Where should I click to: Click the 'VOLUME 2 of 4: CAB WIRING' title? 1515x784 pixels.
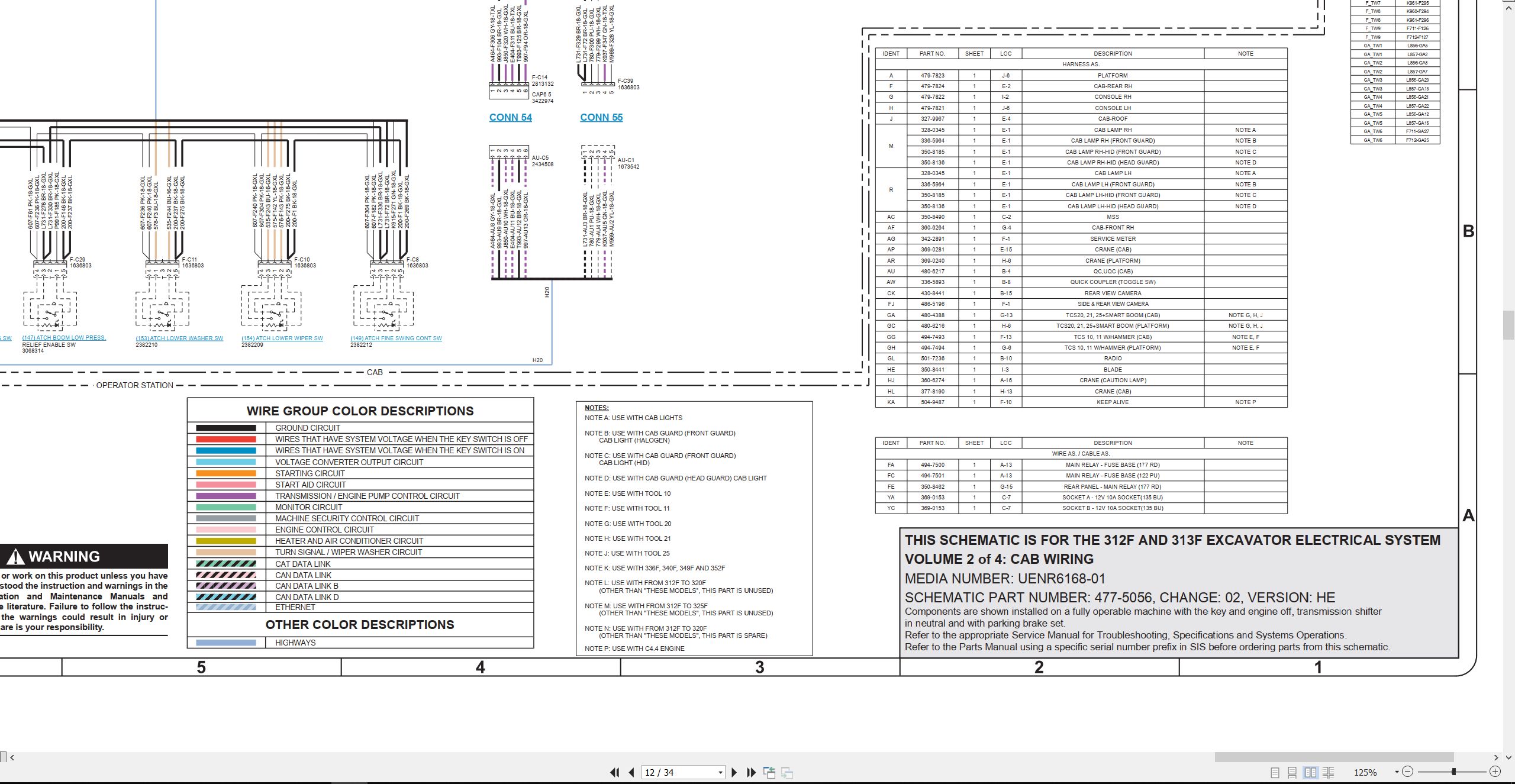coord(999,559)
